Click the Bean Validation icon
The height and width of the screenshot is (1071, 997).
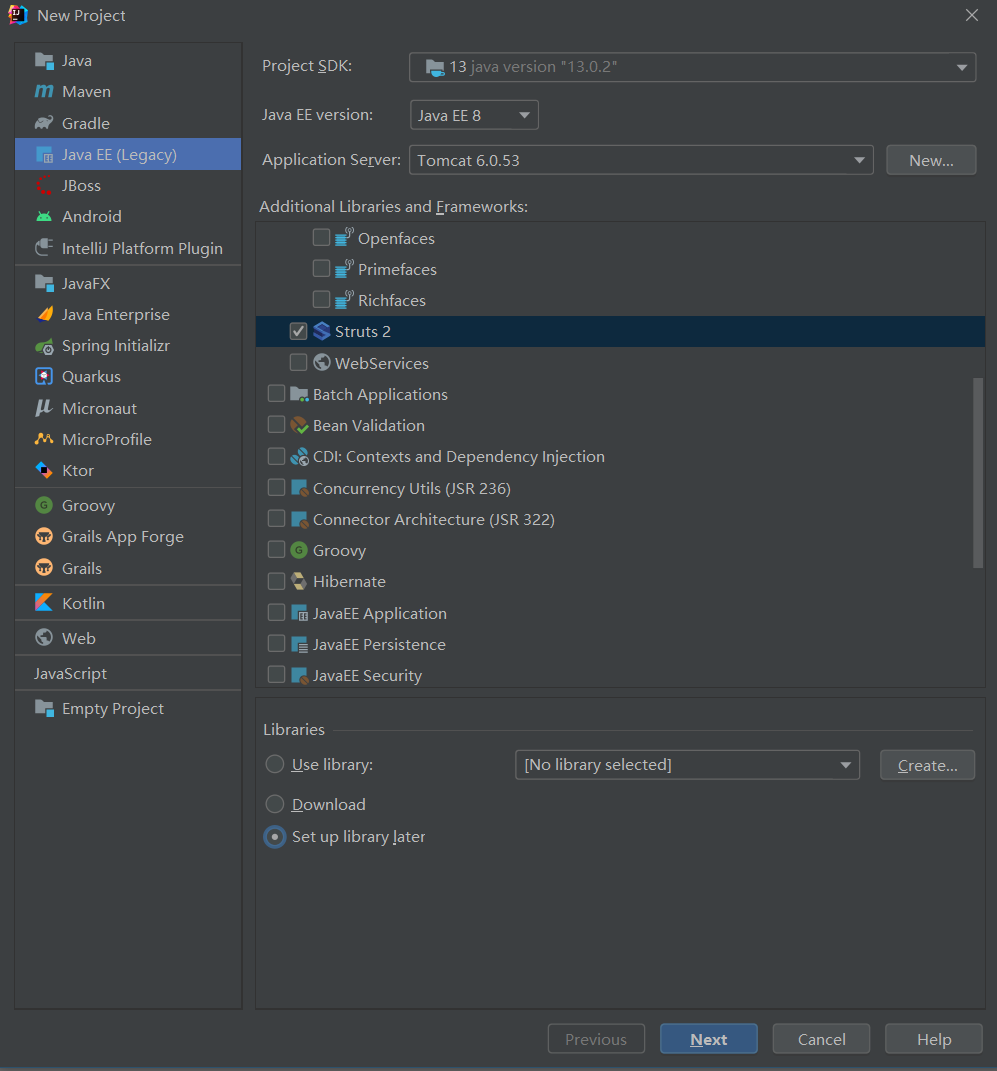point(299,426)
